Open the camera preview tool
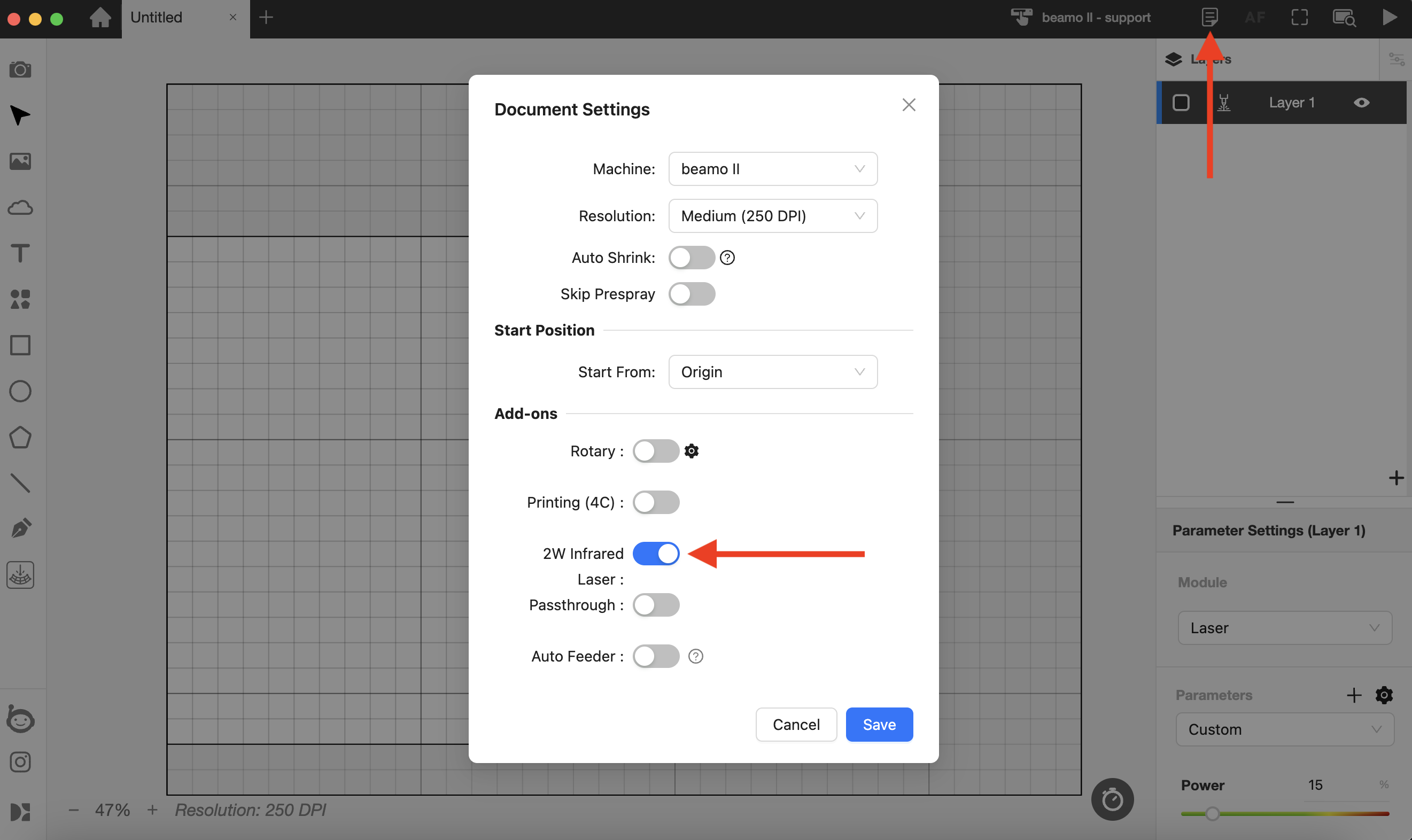Image resolution: width=1412 pixels, height=840 pixels. tap(20, 69)
